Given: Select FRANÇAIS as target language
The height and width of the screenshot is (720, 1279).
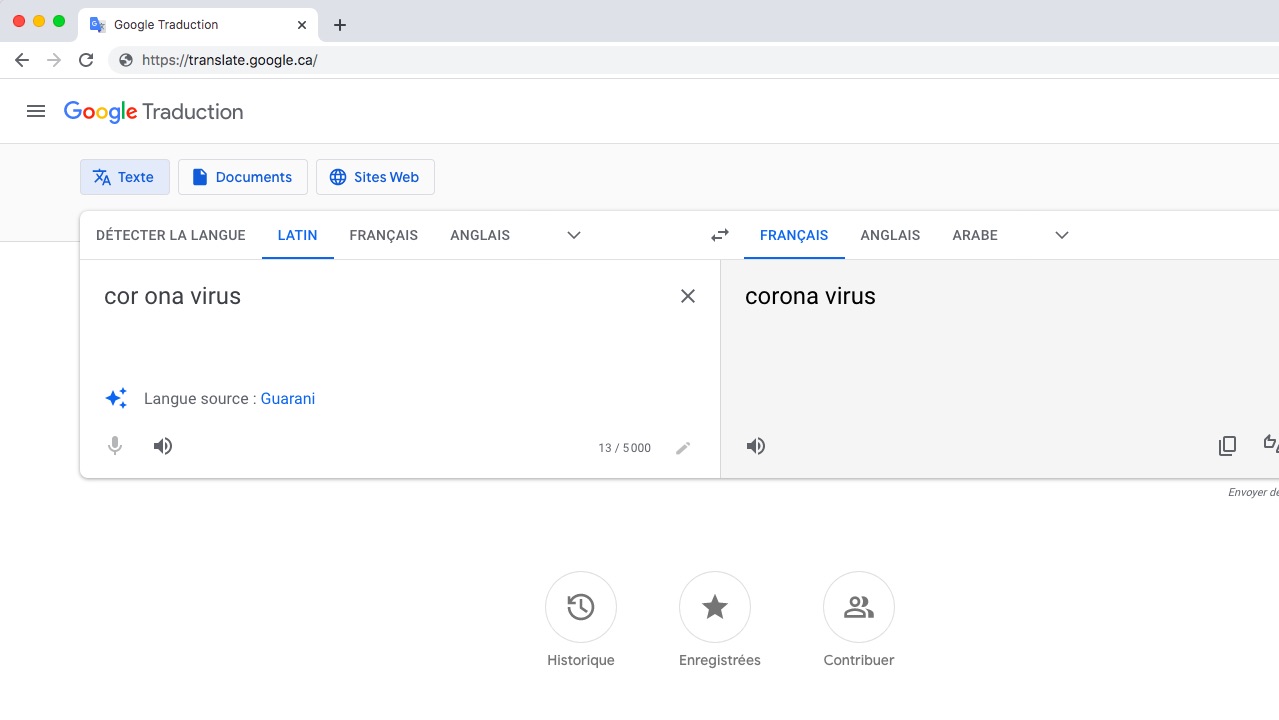Looking at the screenshot, I should (794, 235).
